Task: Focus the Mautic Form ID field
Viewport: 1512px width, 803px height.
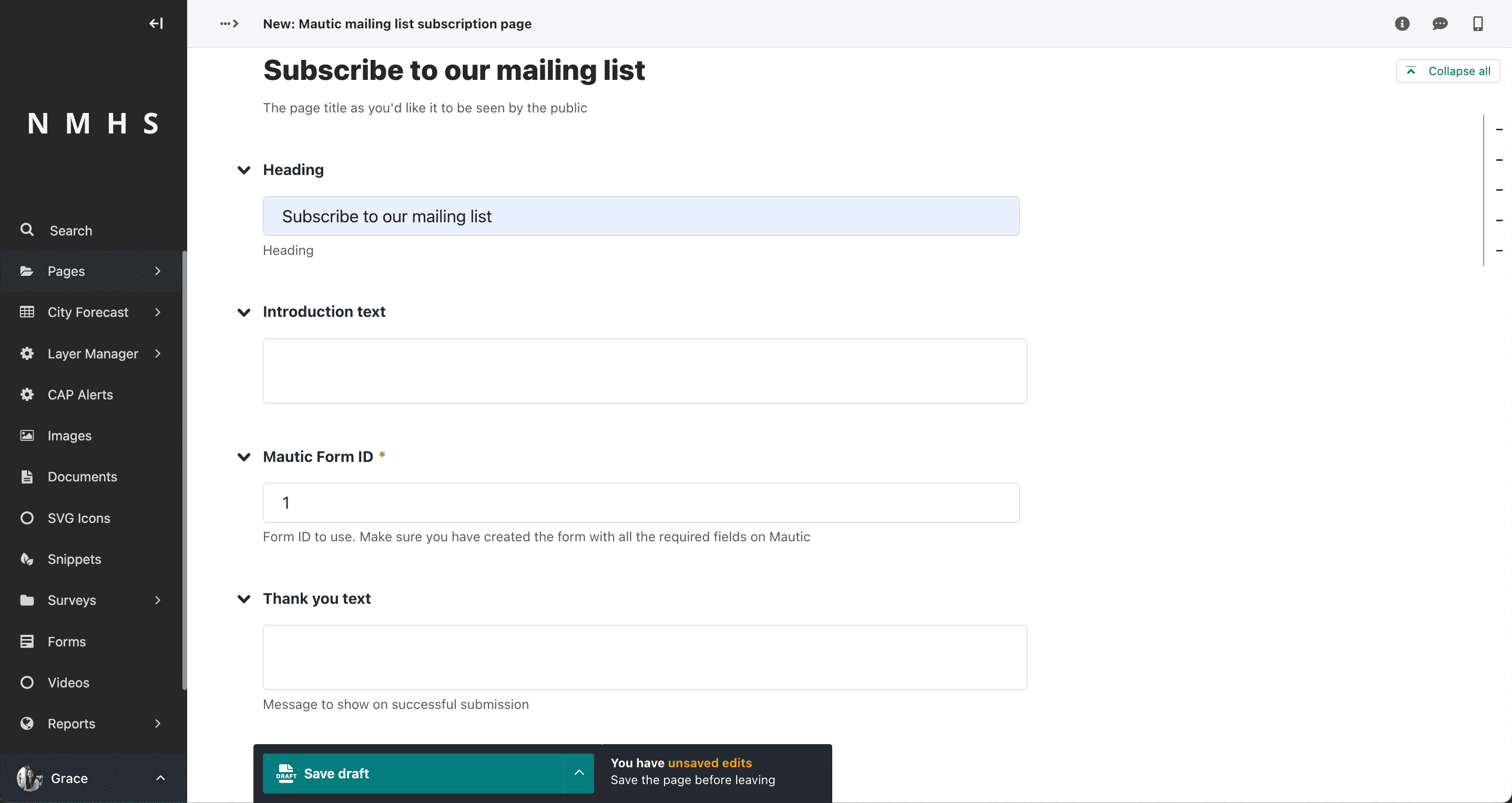Action: point(641,503)
